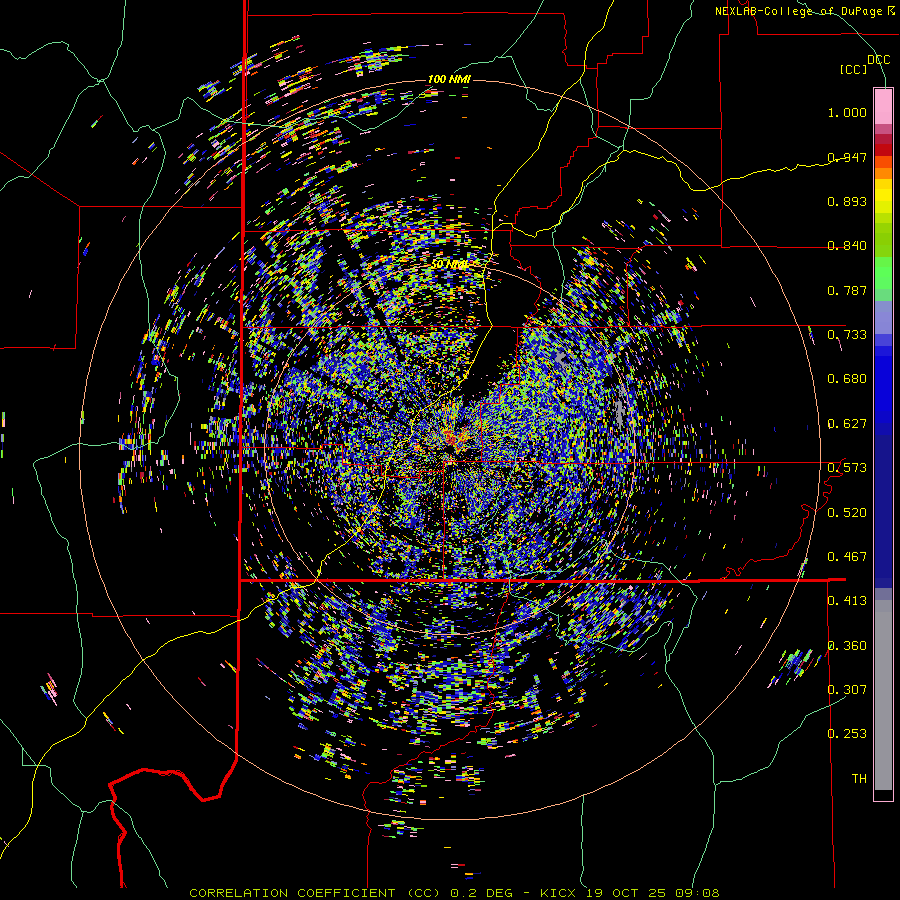Click the 0.787 scale value
This screenshot has width=900, height=900.
(x=847, y=290)
